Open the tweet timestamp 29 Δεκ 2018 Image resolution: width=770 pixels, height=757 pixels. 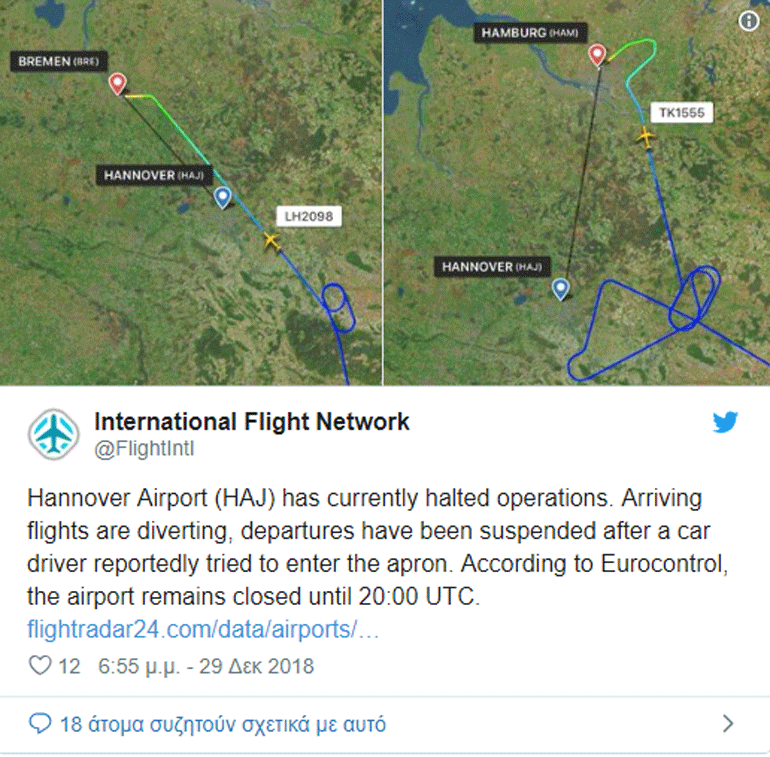tap(206, 666)
